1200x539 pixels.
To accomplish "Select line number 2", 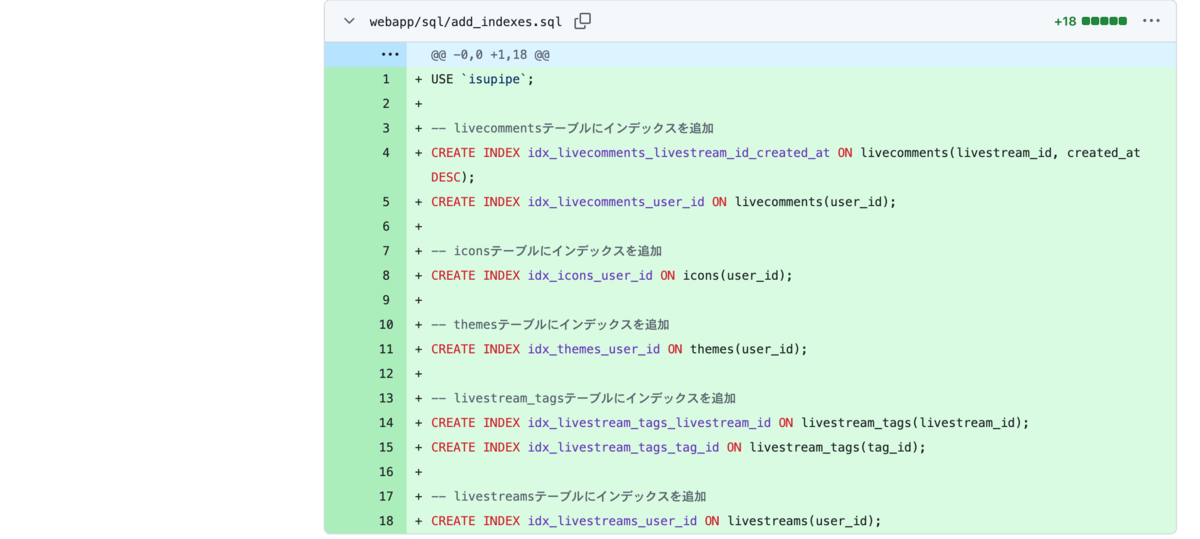I will [386, 104].
